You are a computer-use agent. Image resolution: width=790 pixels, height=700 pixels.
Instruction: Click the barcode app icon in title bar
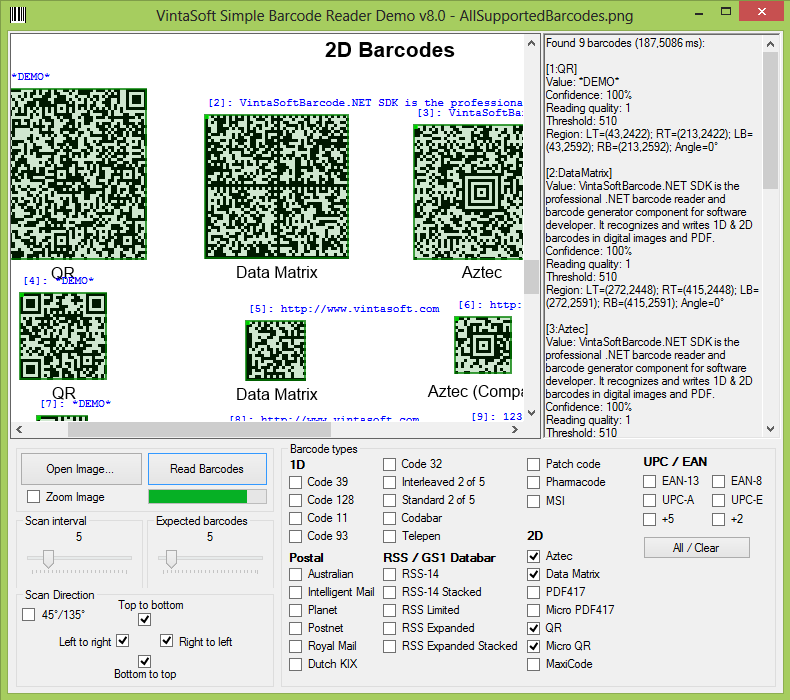(x=18, y=15)
